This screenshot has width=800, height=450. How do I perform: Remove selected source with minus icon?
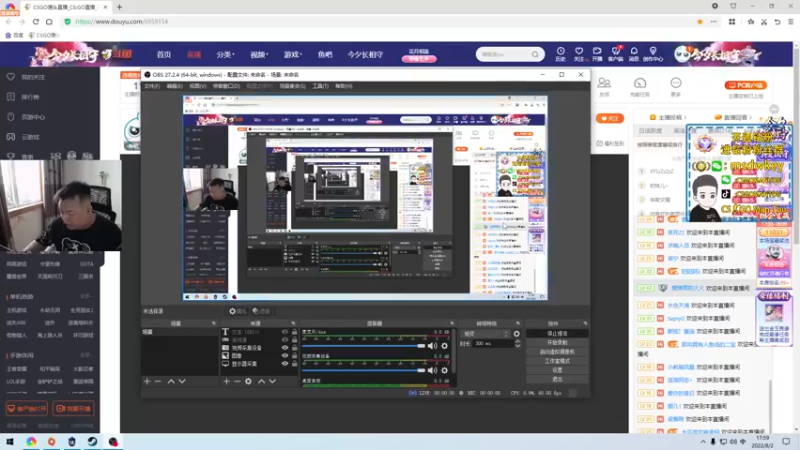237,381
